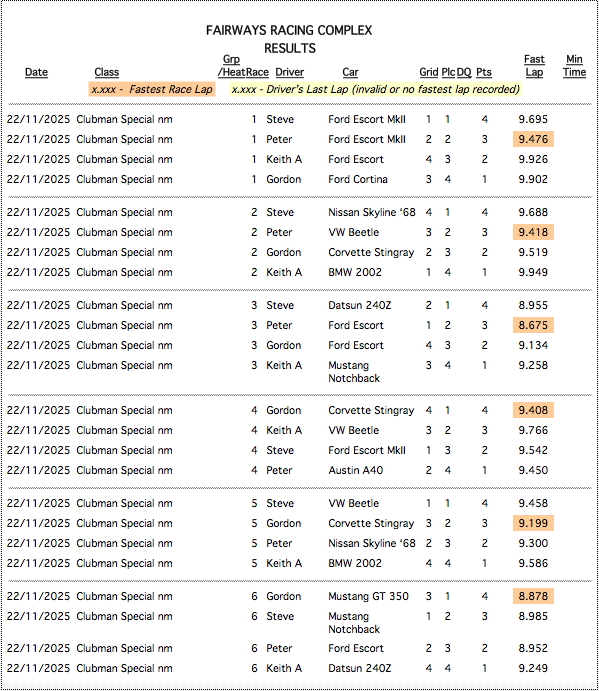Click the Date column header
The height and width of the screenshot is (691, 599).
pos(36,72)
